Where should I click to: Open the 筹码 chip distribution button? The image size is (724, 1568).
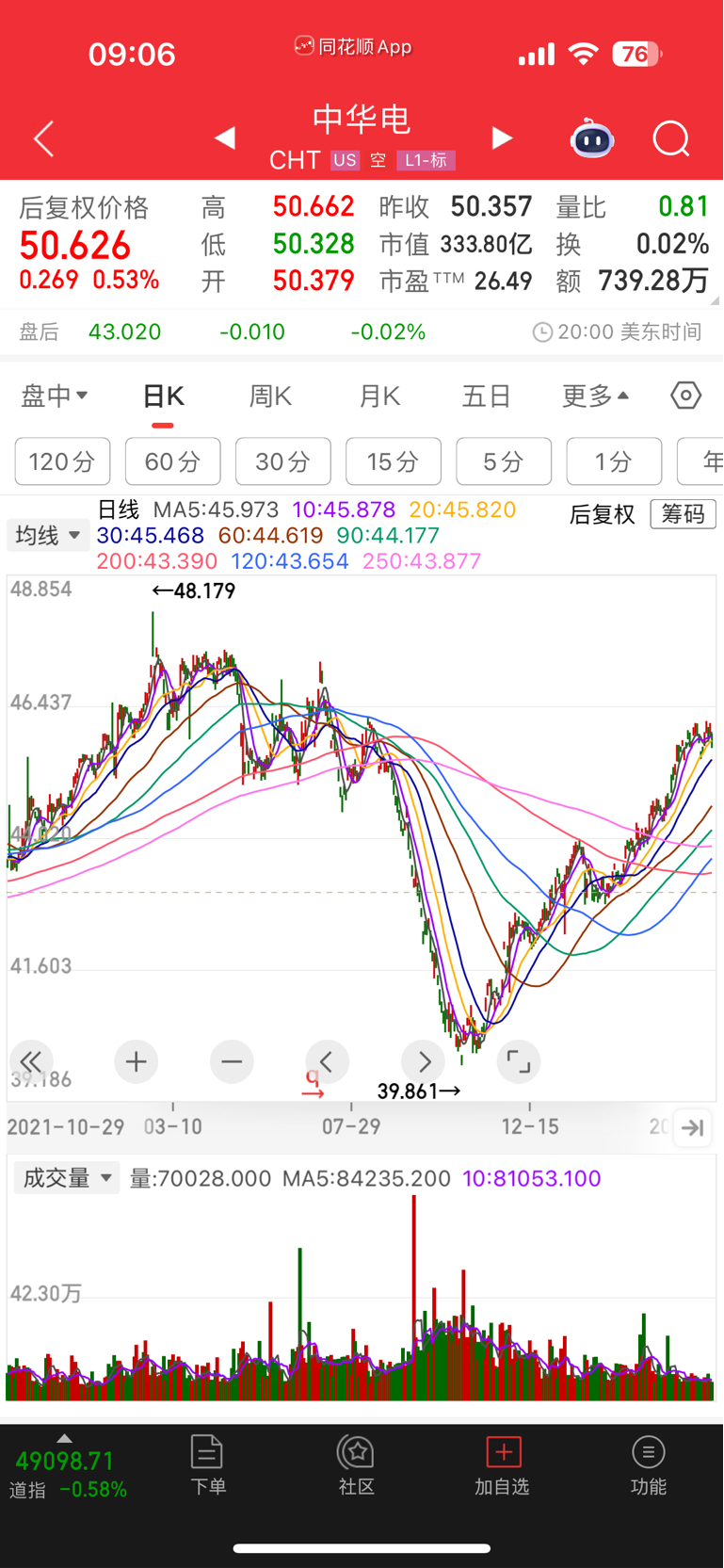pyautogui.click(x=684, y=514)
